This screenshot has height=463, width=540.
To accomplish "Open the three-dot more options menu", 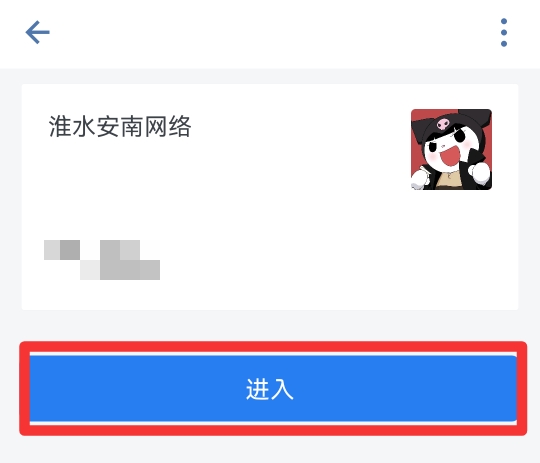I will [504, 32].
